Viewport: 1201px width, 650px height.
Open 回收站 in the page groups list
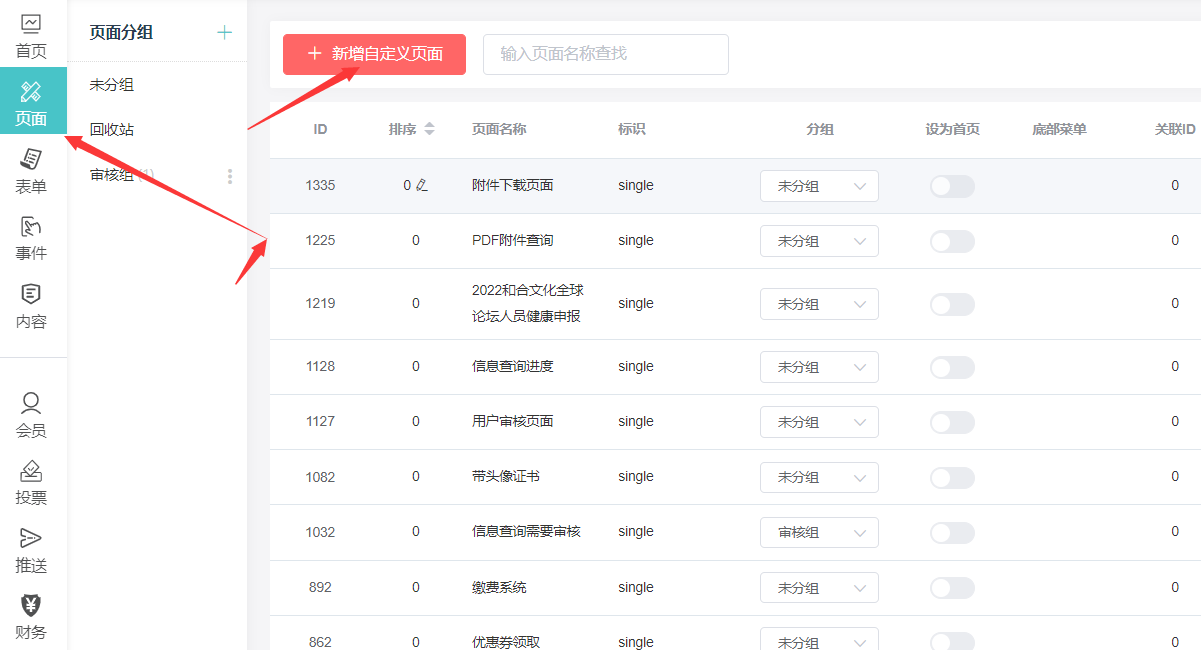[112, 130]
